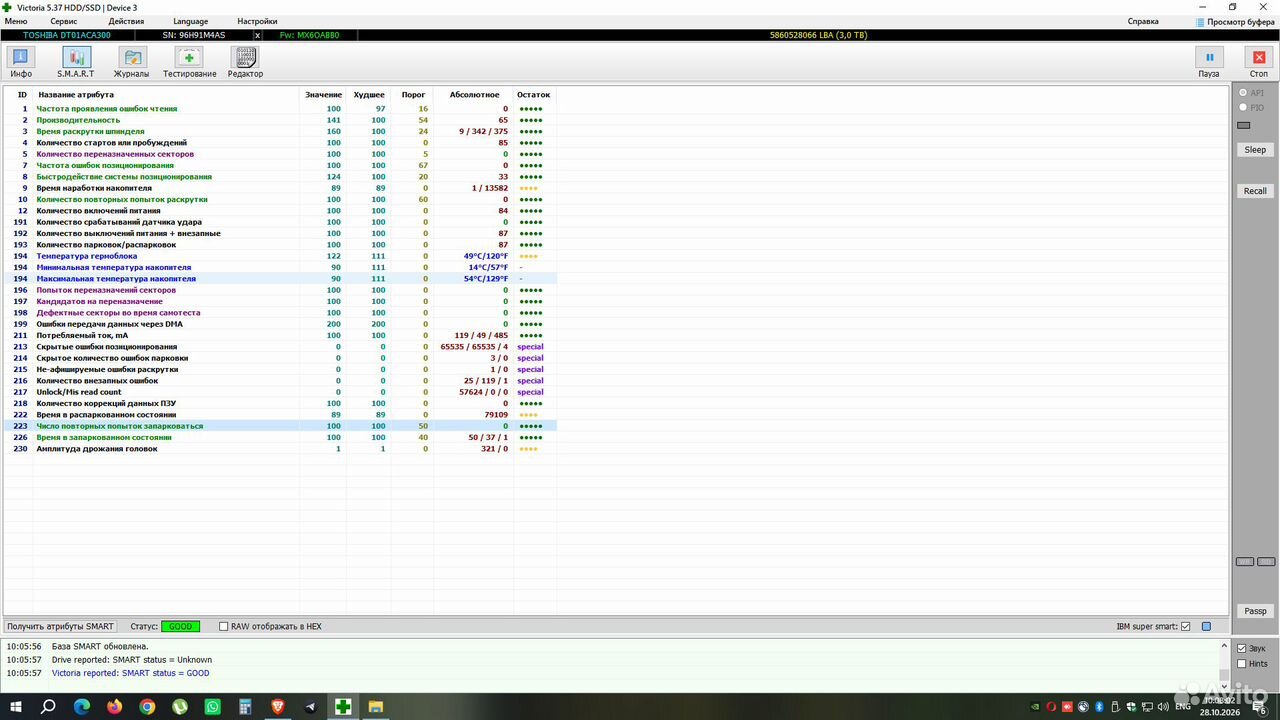Select the Время наработки накопителя row
The height and width of the screenshot is (720, 1280).
click(x=280, y=188)
